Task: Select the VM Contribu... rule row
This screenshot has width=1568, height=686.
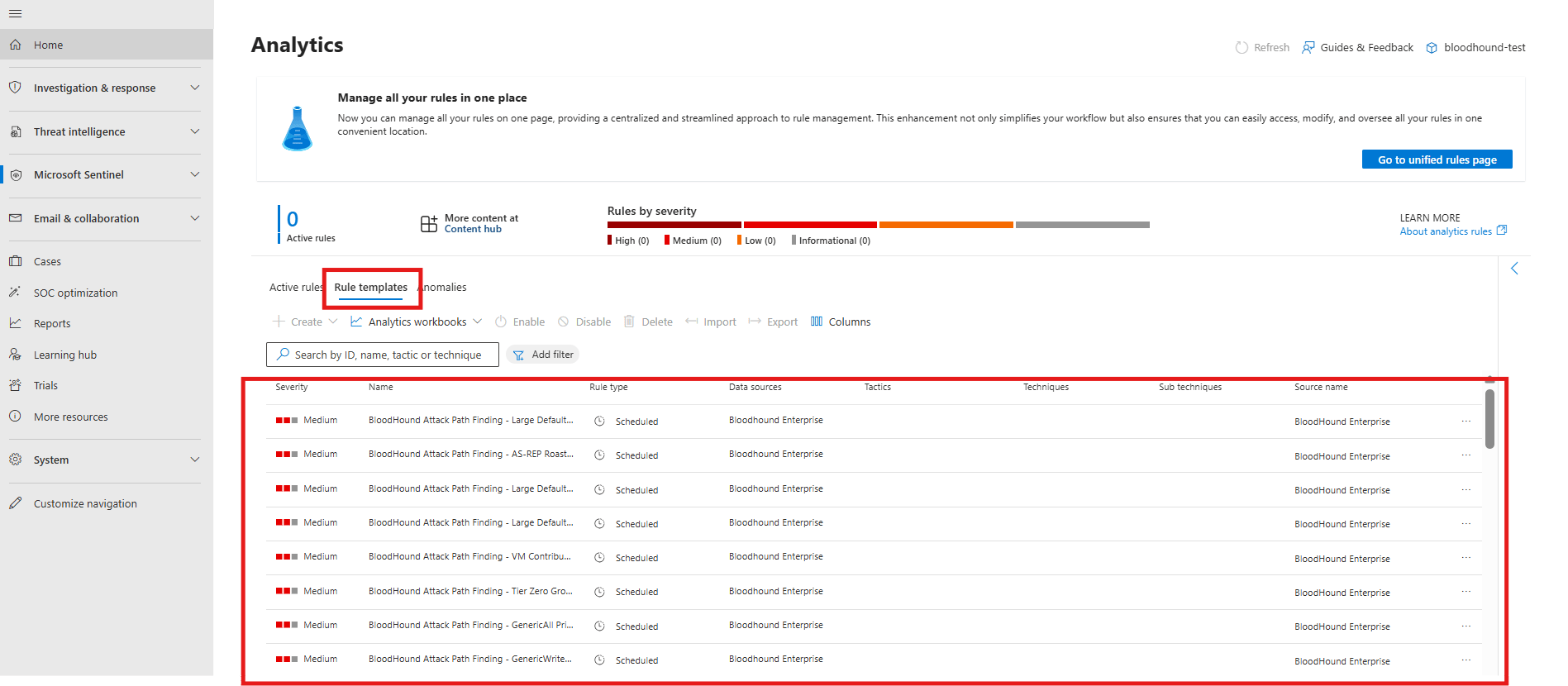Action: point(874,558)
